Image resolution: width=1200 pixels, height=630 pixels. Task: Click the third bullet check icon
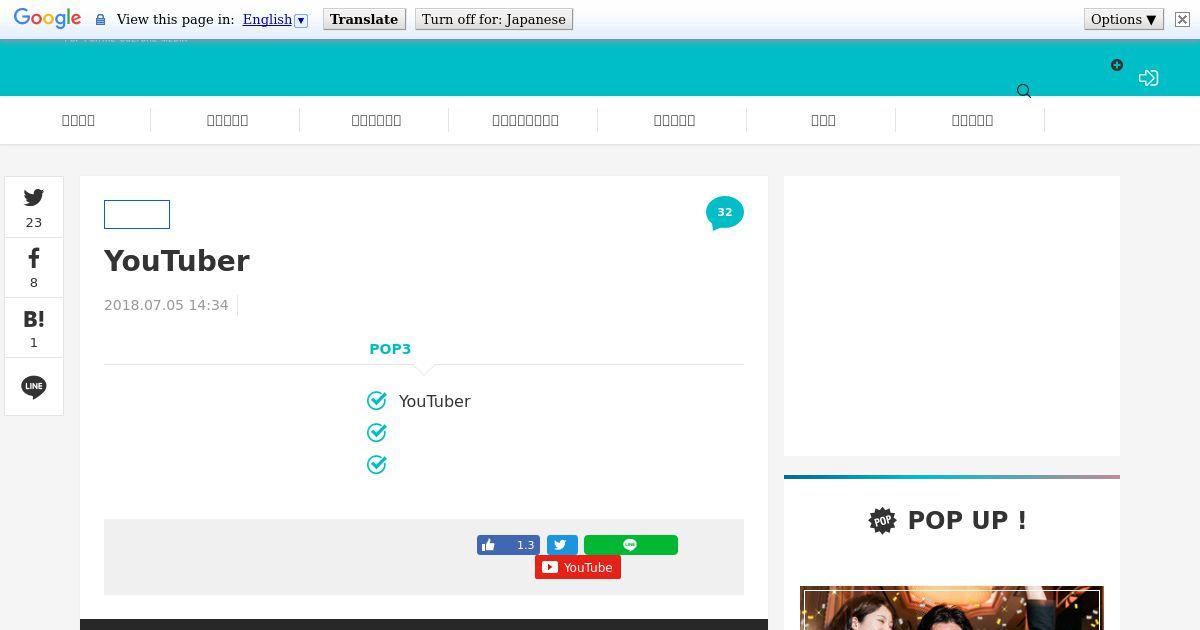click(x=377, y=464)
